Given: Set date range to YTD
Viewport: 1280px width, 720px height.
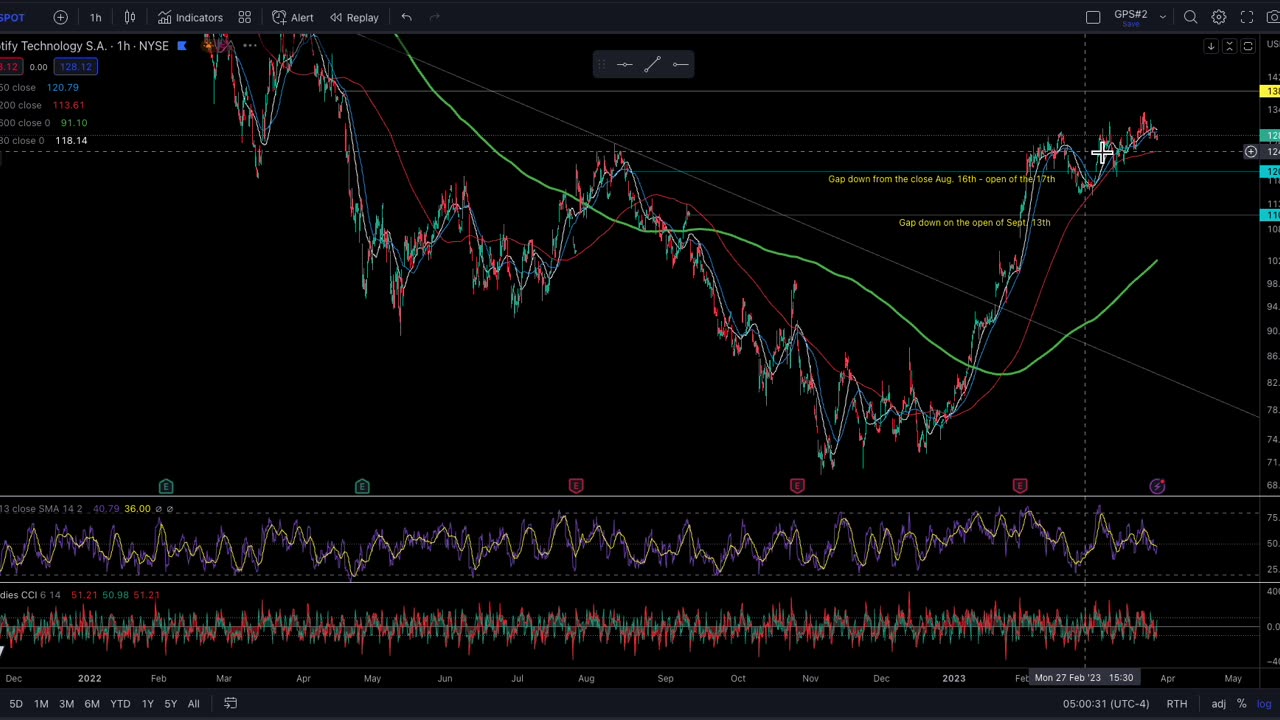Looking at the screenshot, I should [120, 704].
